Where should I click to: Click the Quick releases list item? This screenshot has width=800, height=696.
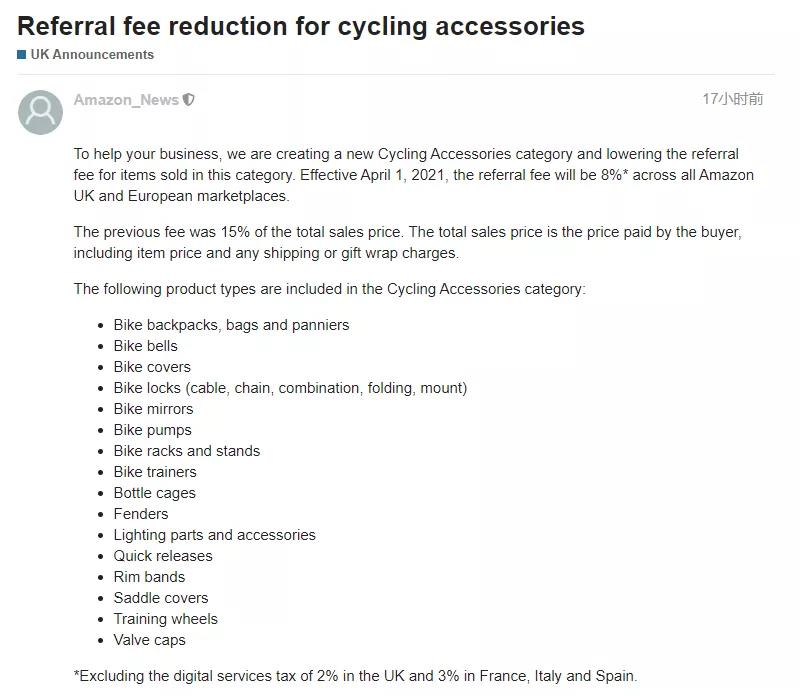tap(163, 556)
